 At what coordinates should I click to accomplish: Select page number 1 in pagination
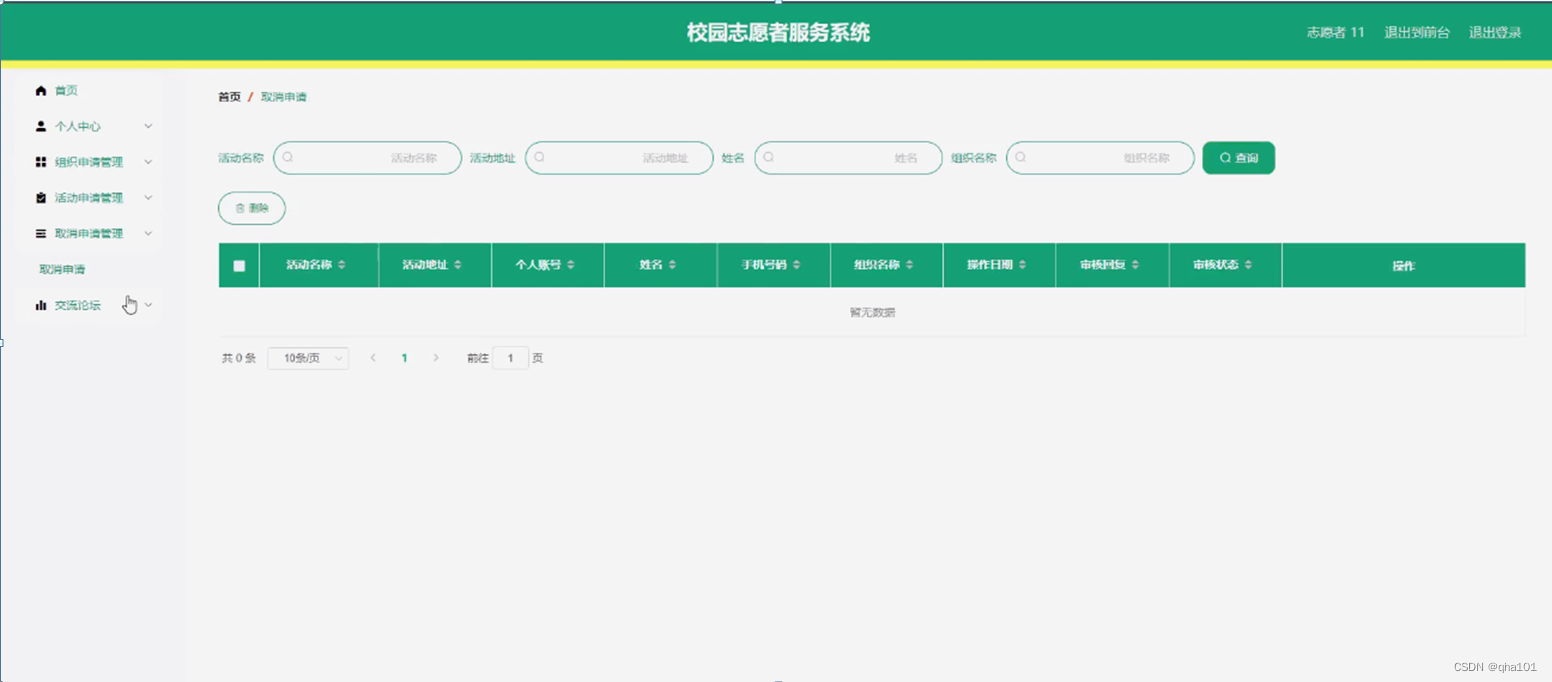point(404,358)
